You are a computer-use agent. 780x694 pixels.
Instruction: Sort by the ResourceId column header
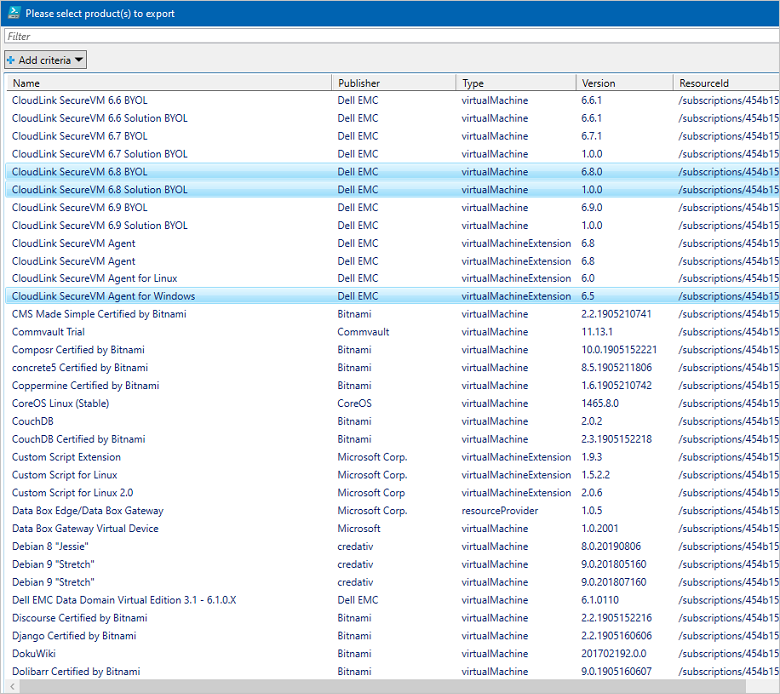(x=727, y=83)
